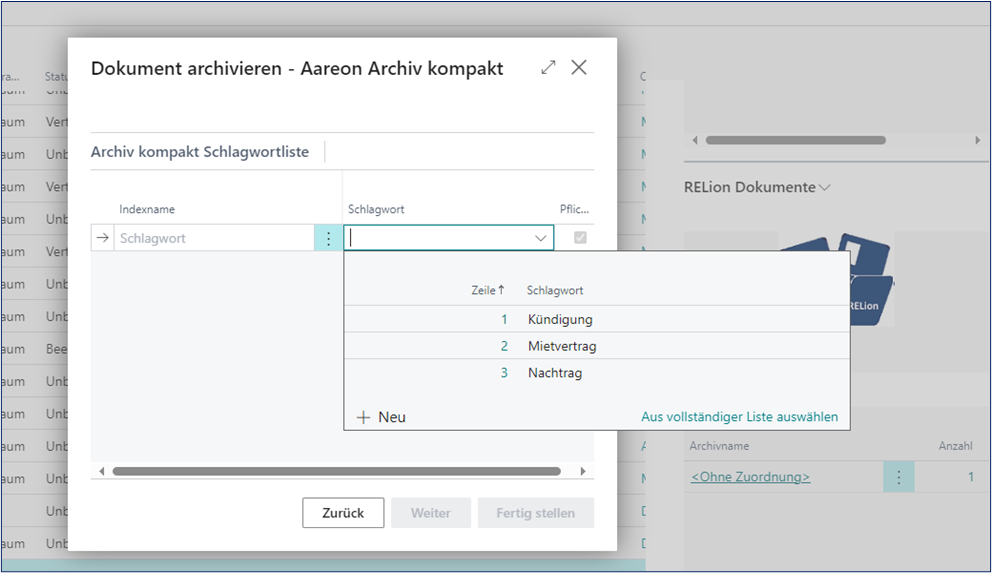The image size is (992, 573).
Task: Close the Dokument archivieren dialog
Action: click(579, 67)
